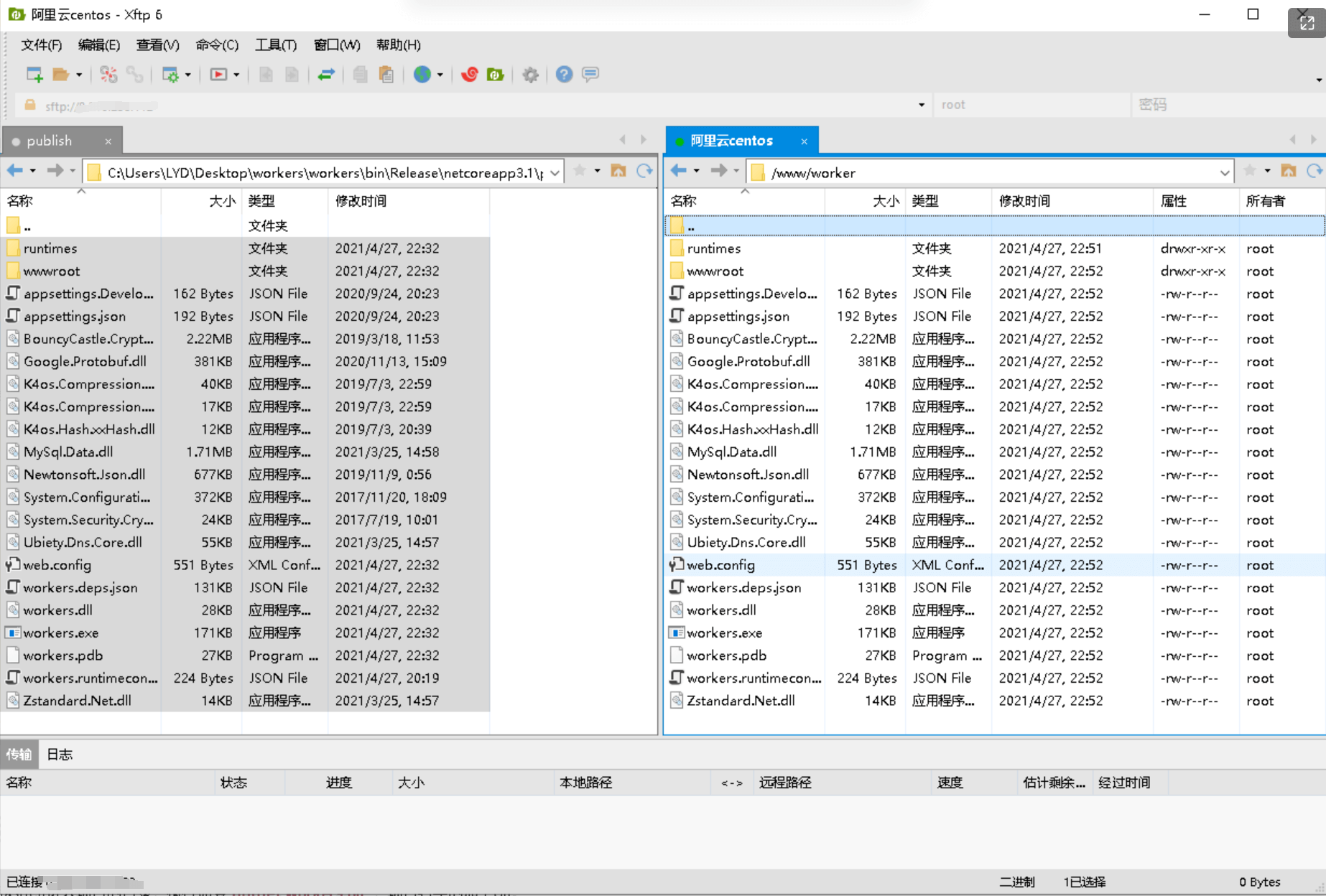This screenshot has width=1326, height=896.
Task: Sort local files by 类型 column
Action: pos(285,201)
